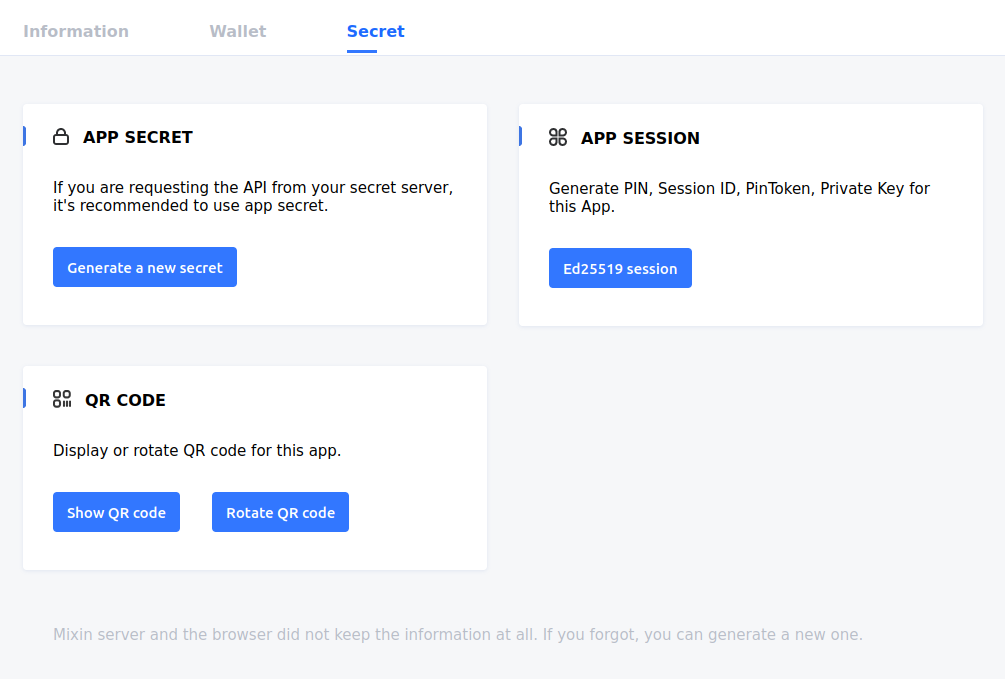
Task: Click the lock icon beside APP SECRET
Action: 62,137
